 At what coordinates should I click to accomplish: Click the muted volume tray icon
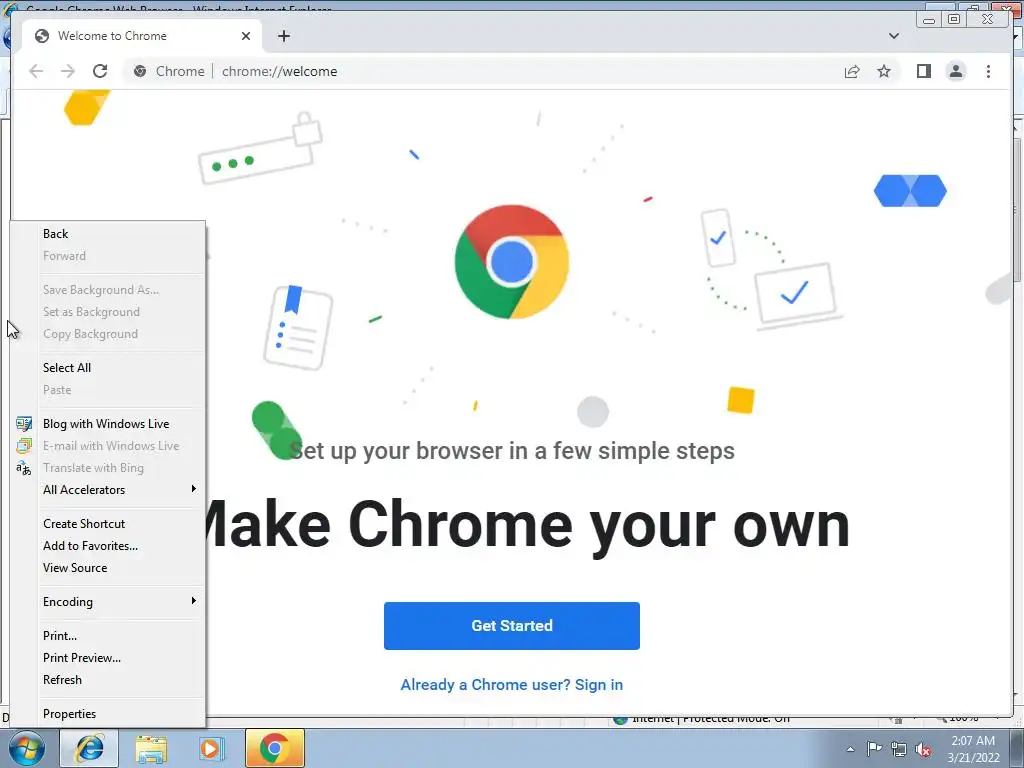924,749
